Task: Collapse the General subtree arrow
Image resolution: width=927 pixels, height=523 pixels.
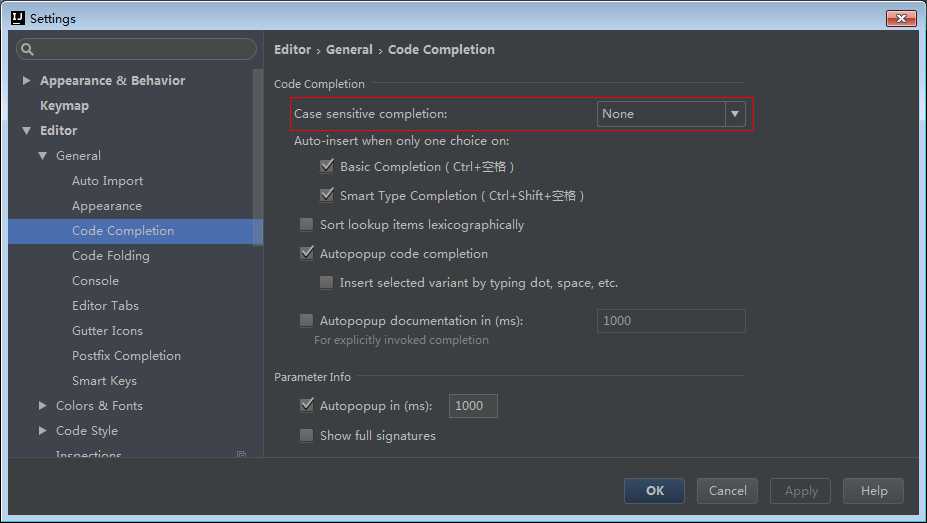Action: pyautogui.click(x=43, y=155)
